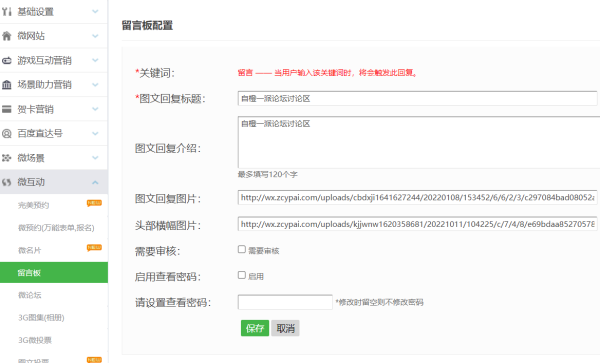Viewport: 600px width, 363px height.
Task: Click the 需要审核 field label on left
Action: click(157, 251)
